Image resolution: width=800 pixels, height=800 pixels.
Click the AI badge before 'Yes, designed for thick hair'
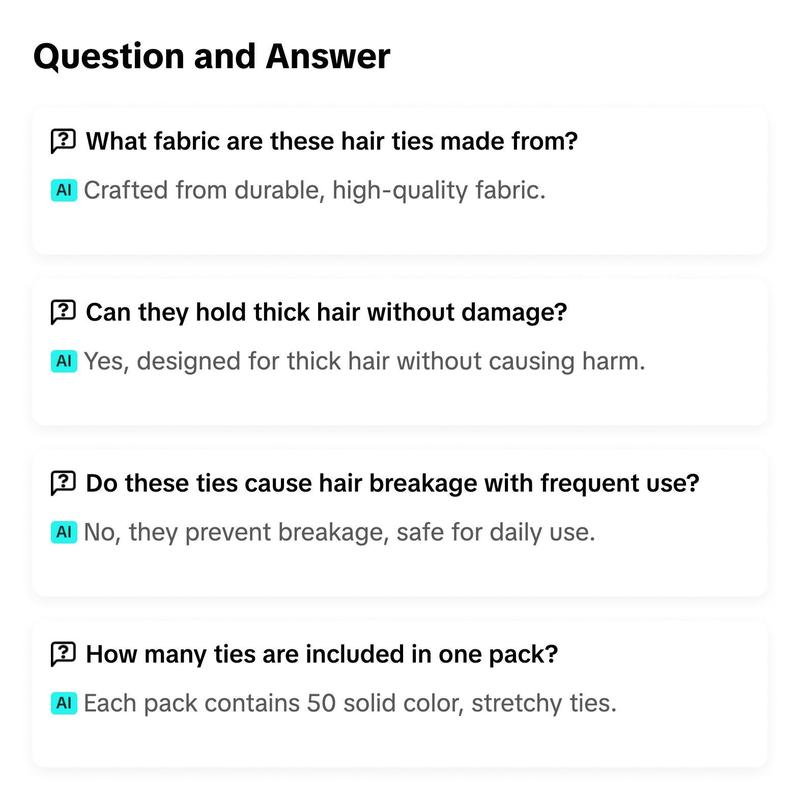pos(64,361)
